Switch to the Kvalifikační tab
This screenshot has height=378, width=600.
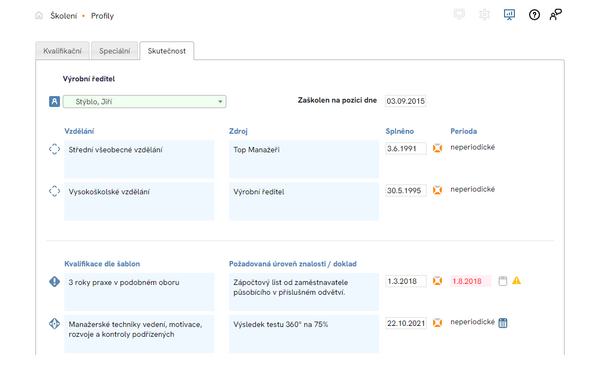(x=62, y=51)
